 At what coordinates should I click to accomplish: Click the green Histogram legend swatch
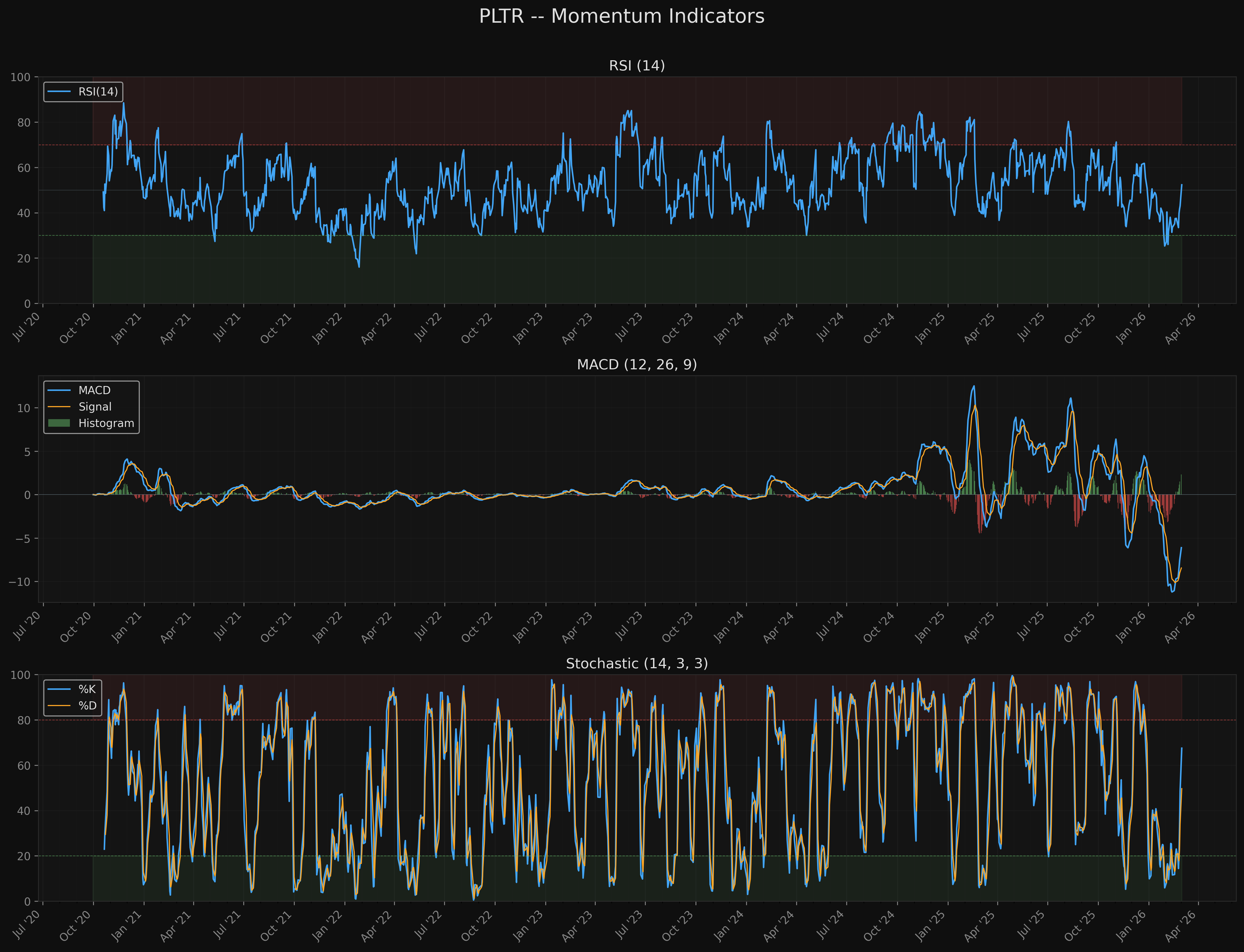(x=59, y=423)
